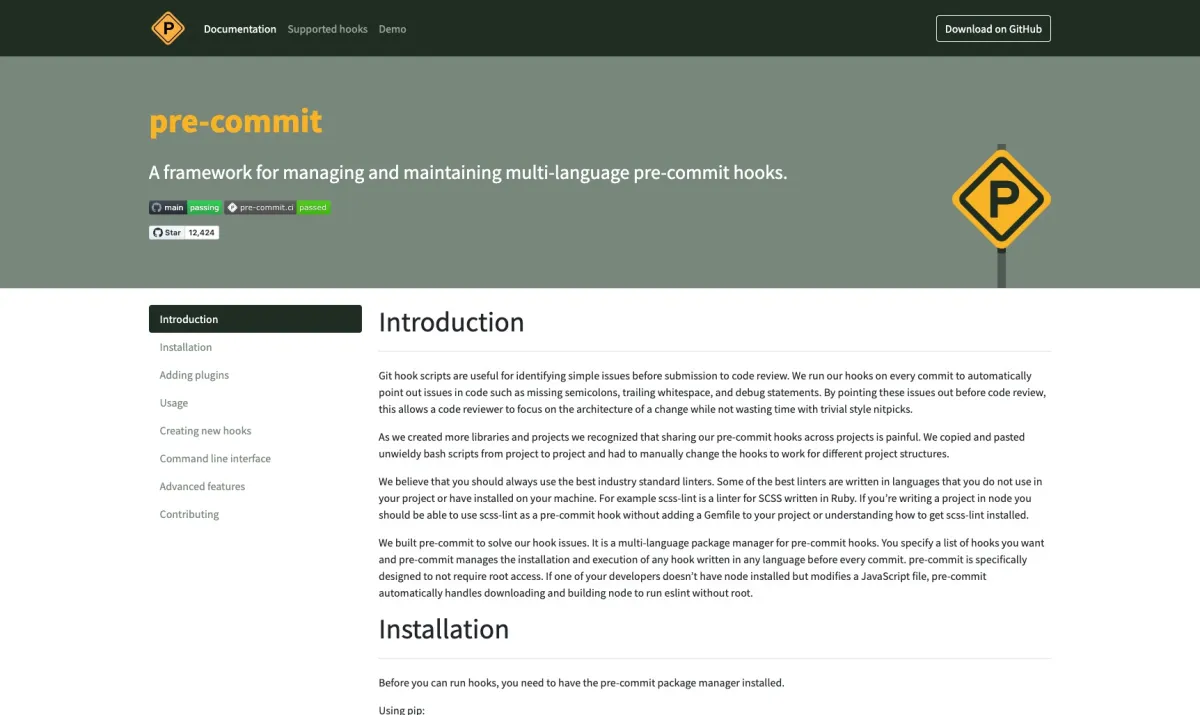
Task: Click the 'Using pip:' text
Action: (402, 709)
